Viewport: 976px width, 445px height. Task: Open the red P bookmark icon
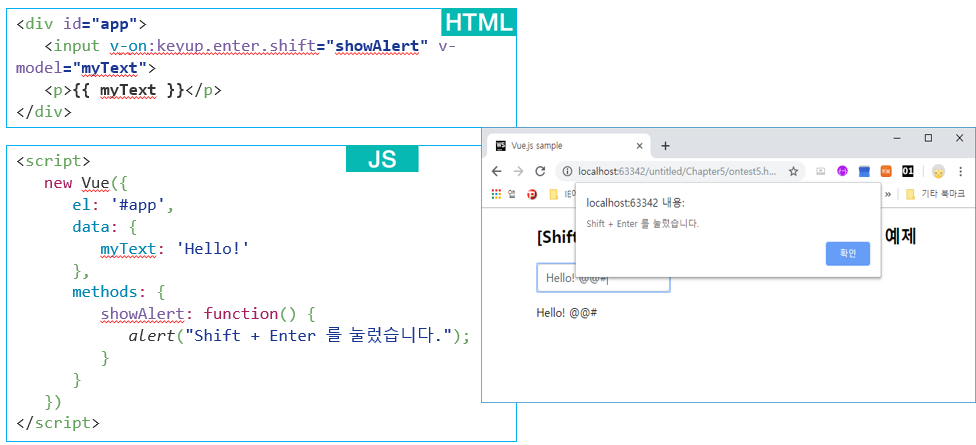tap(532, 194)
